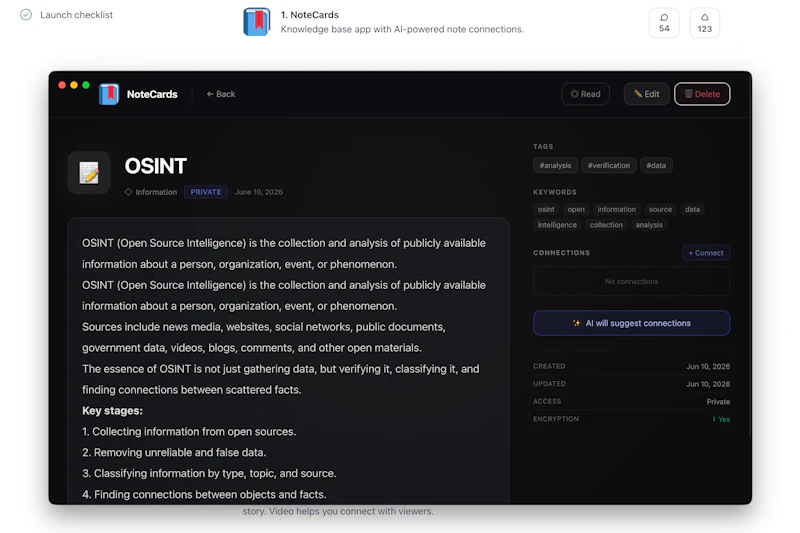Select the #data tag
Viewport: 800px width, 533px height.
(x=656, y=165)
